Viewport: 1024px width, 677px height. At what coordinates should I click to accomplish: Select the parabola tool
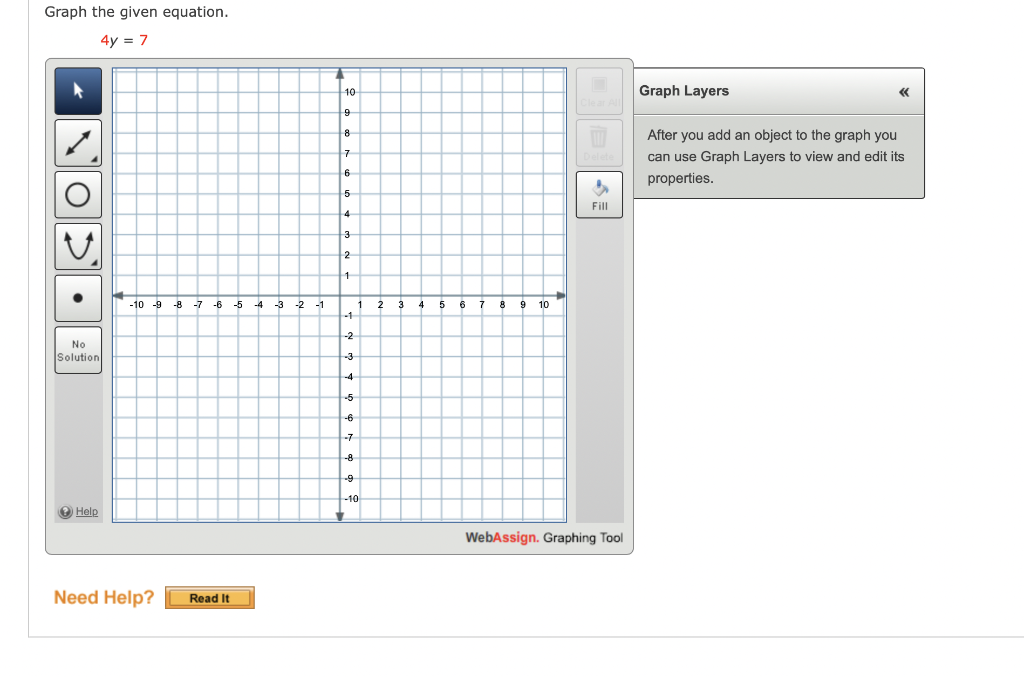coord(78,247)
